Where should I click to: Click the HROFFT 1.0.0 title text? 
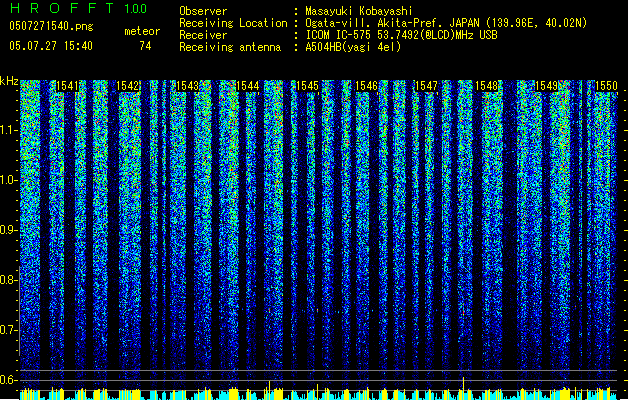[x=78, y=8]
